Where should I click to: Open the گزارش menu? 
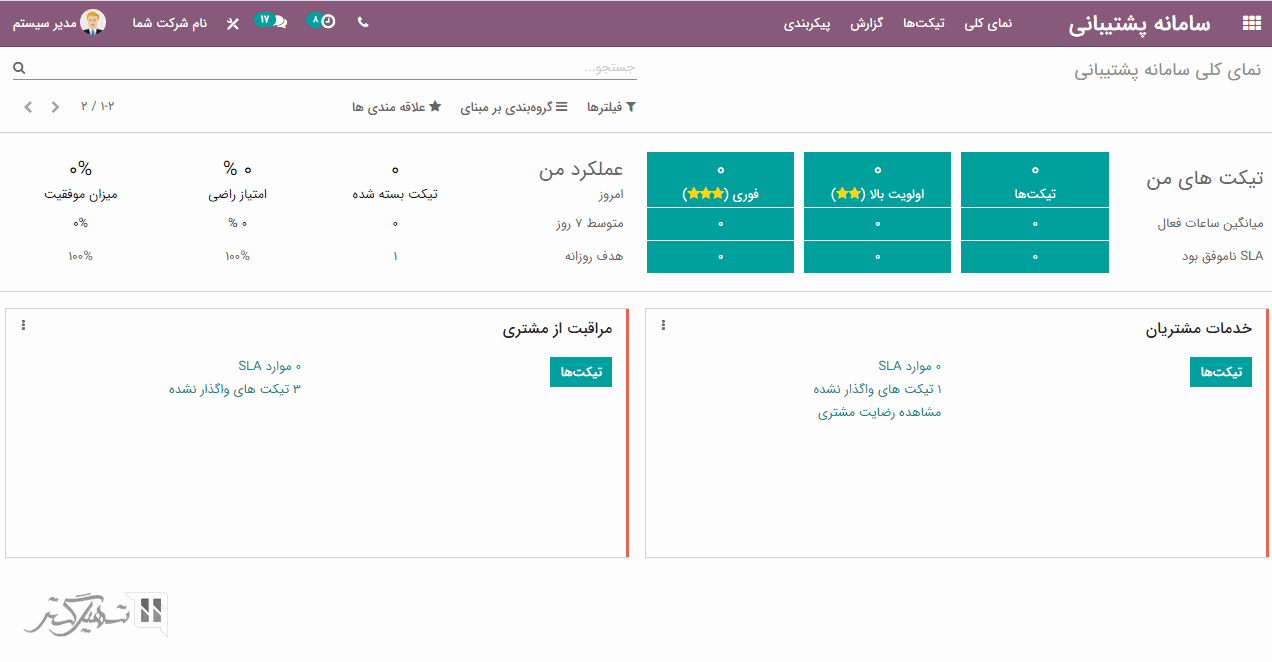(866, 23)
